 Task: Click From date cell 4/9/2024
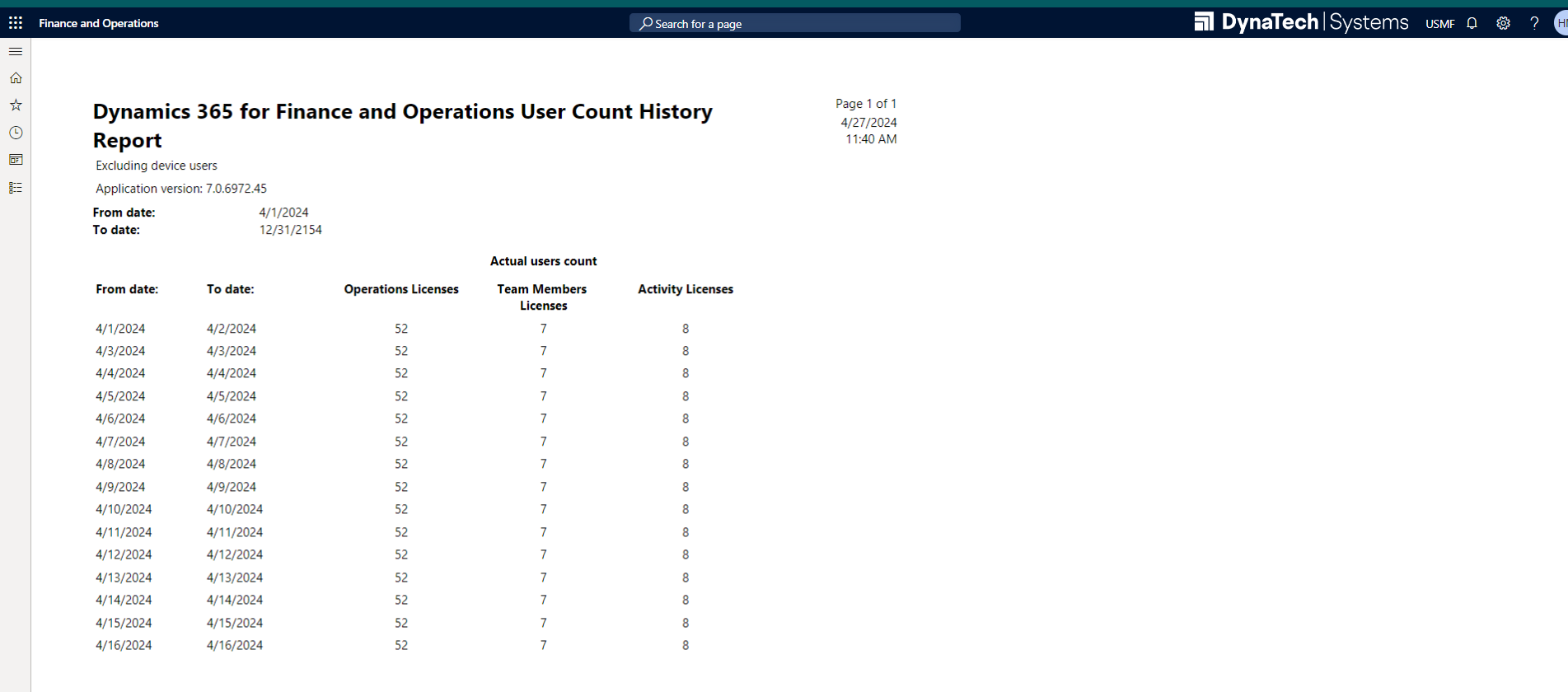click(120, 487)
